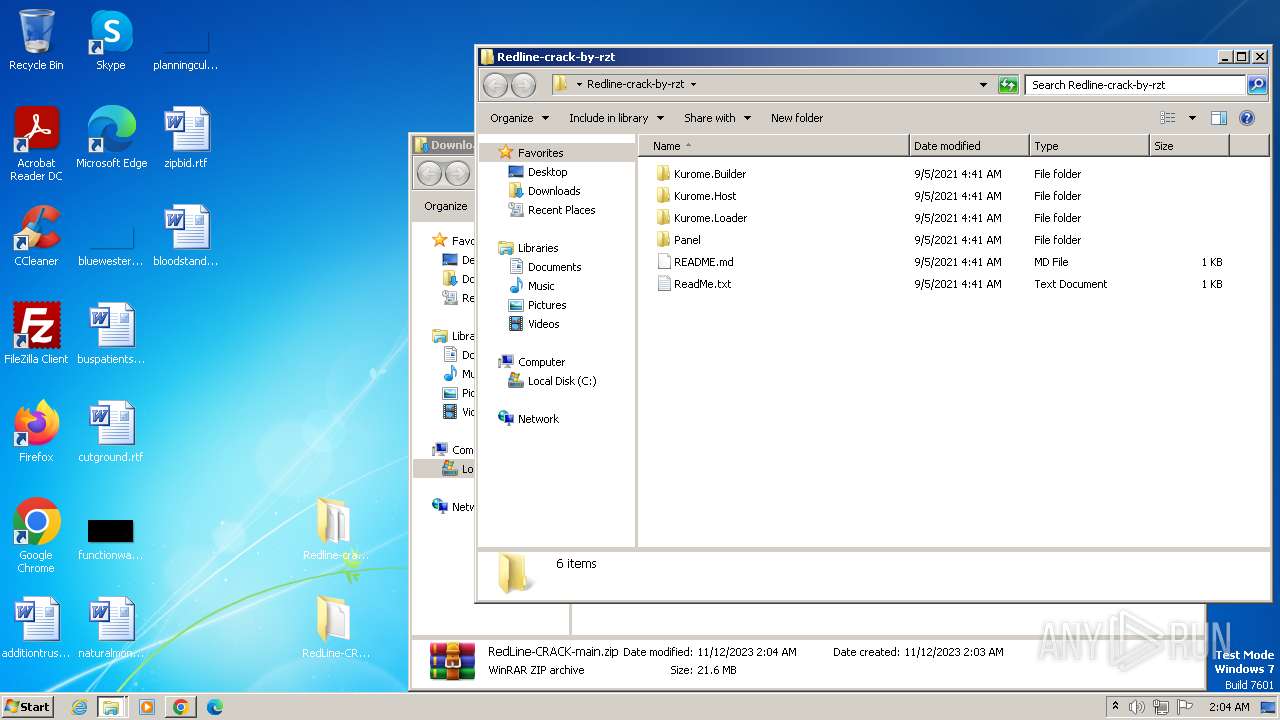The width and height of the screenshot is (1280, 720).
Task: Open Pictures library
Action: pyautogui.click(x=547, y=305)
